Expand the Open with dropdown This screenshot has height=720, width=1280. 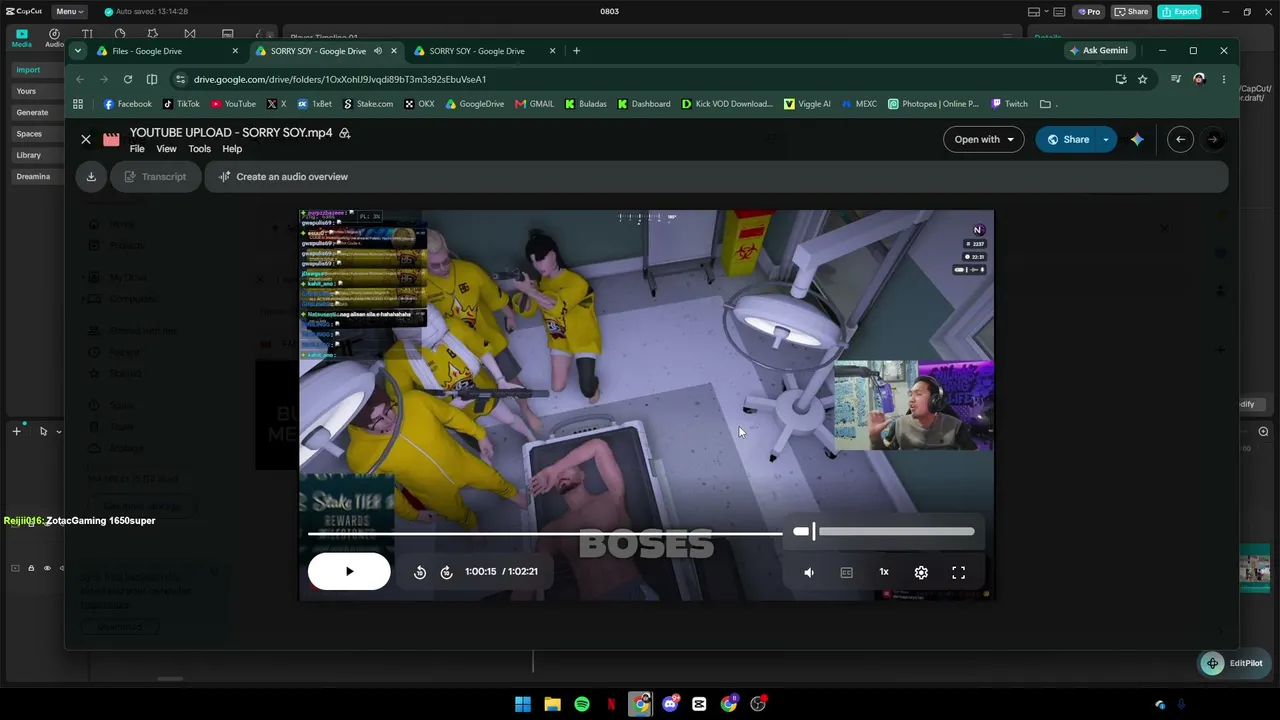(984, 140)
